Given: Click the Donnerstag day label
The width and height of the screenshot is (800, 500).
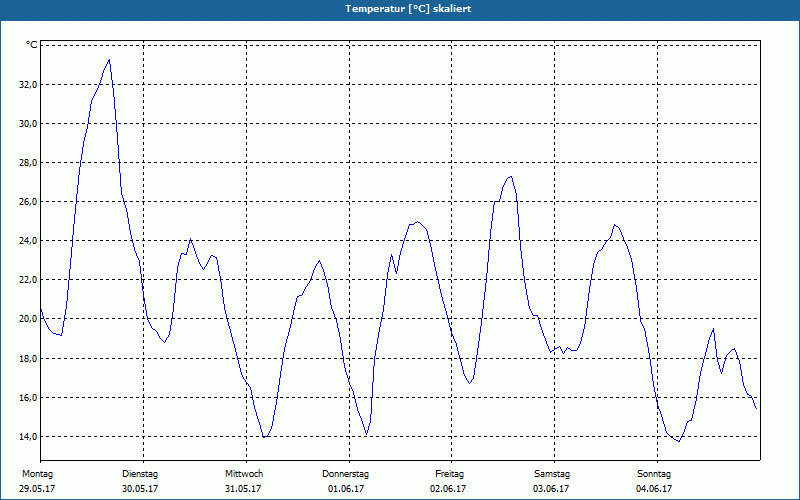Looking at the screenshot, I should [x=345, y=474].
